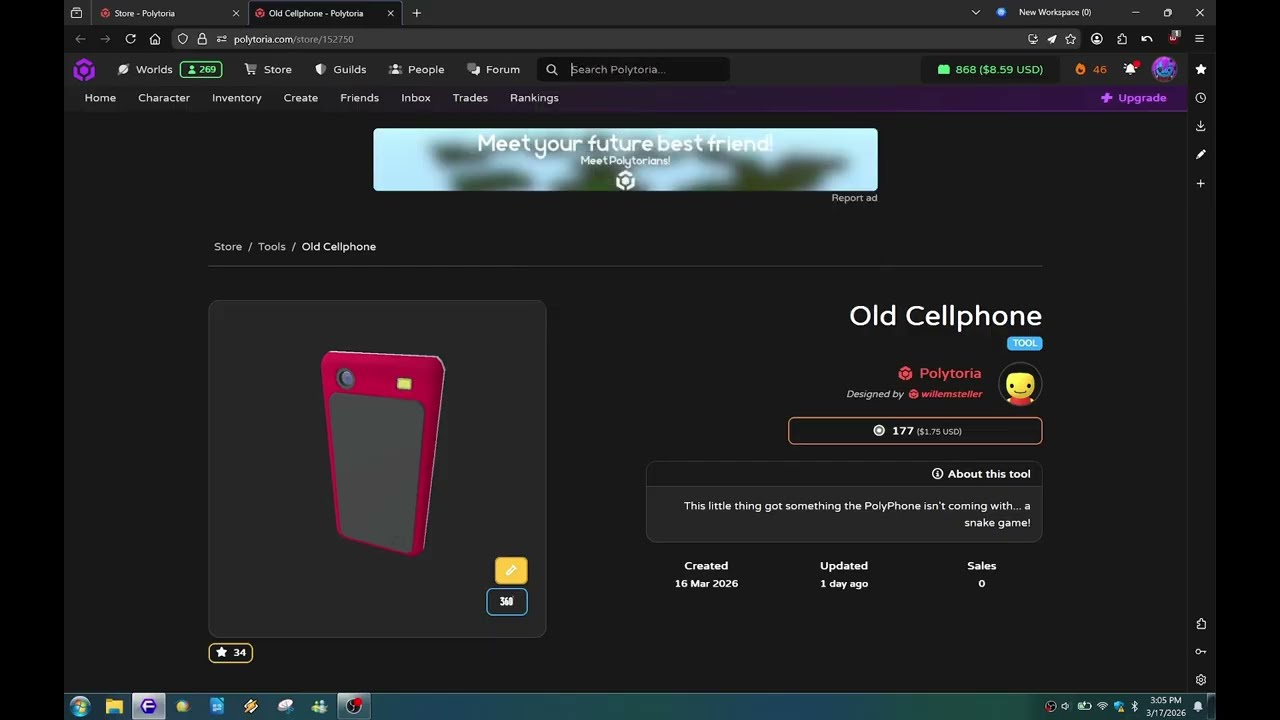The width and height of the screenshot is (1280, 720).
Task: Click the browser back arrow
Action: 80,39
